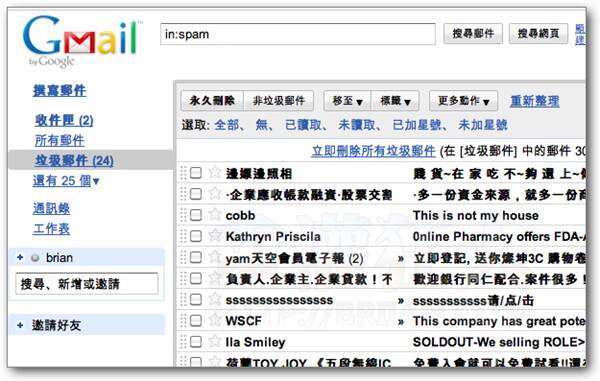Click brian's chat status dot
The width and height of the screenshot is (600, 381).
[35, 258]
